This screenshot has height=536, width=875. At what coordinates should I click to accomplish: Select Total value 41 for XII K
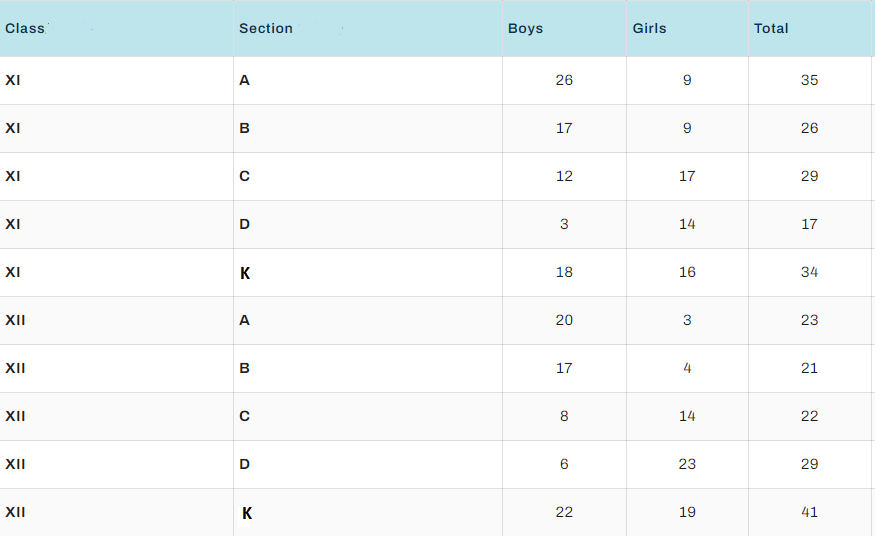(809, 512)
